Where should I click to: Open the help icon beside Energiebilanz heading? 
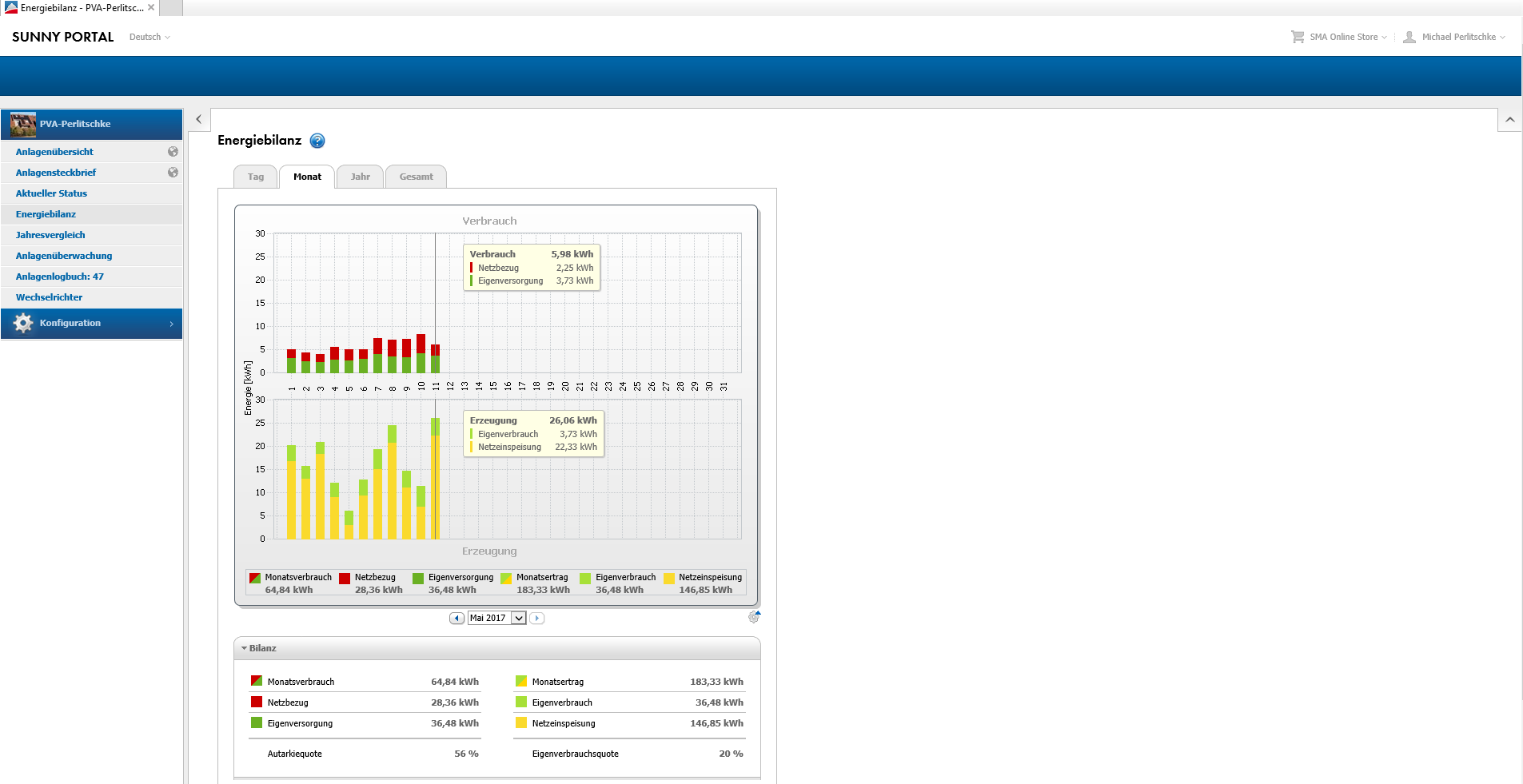(x=317, y=141)
